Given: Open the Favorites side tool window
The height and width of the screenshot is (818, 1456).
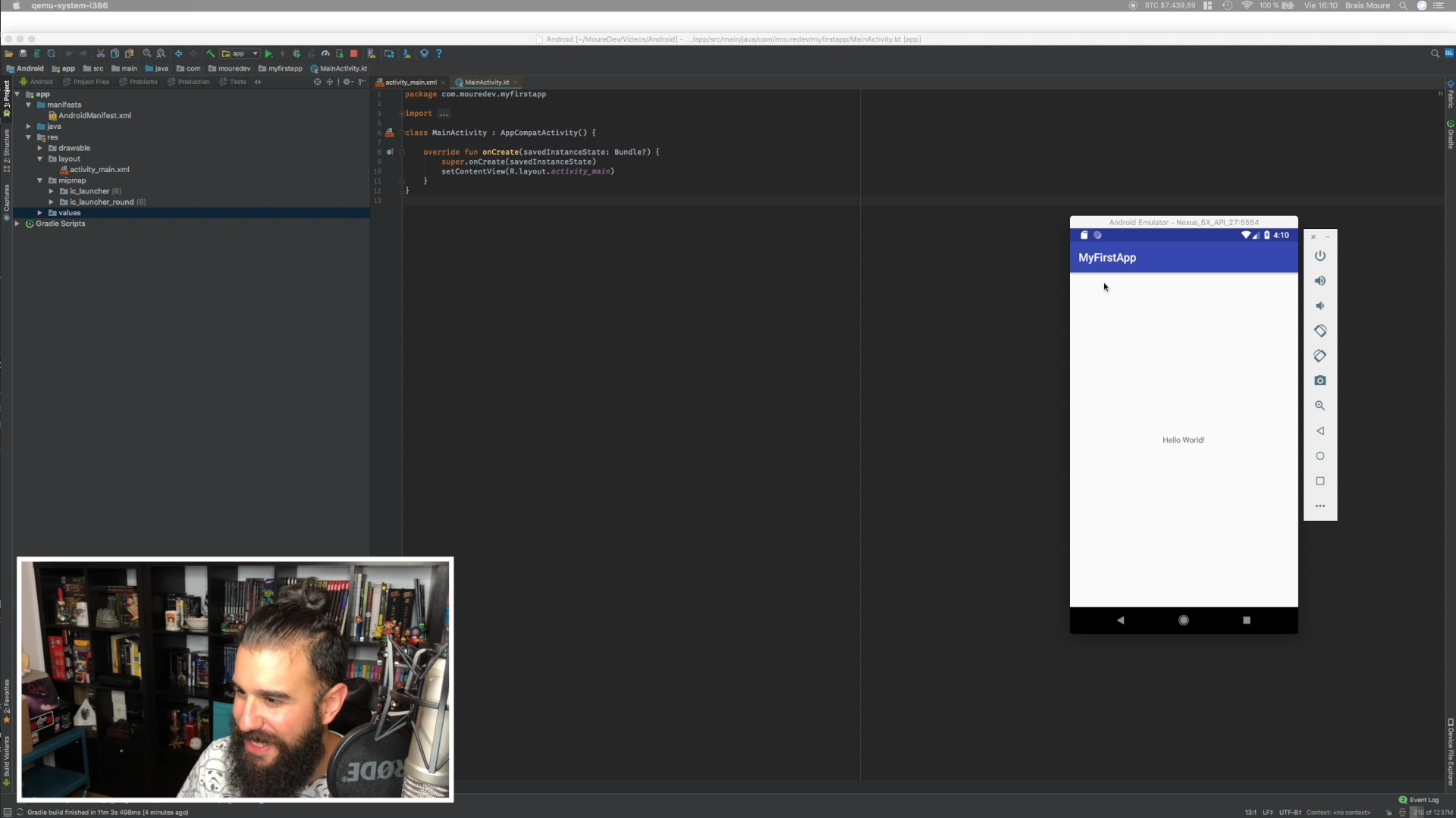Looking at the screenshot, I should coord(6,700).
